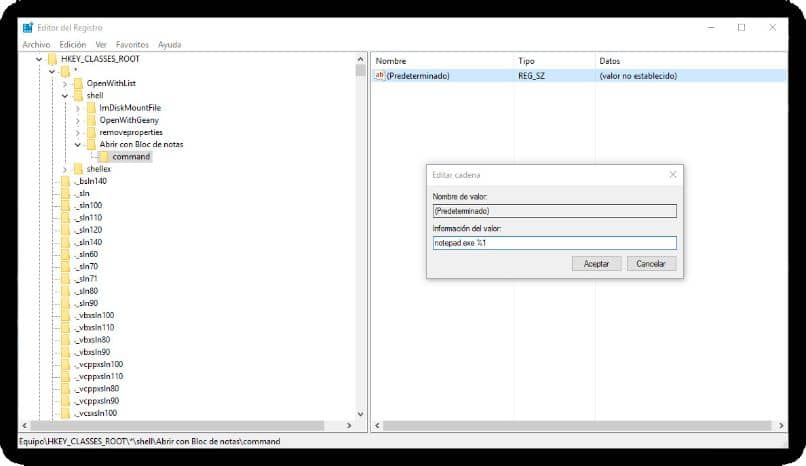Click the removeproperties folder icon
The height and width of the screenshot is (466, 806).
click(91, 133)
